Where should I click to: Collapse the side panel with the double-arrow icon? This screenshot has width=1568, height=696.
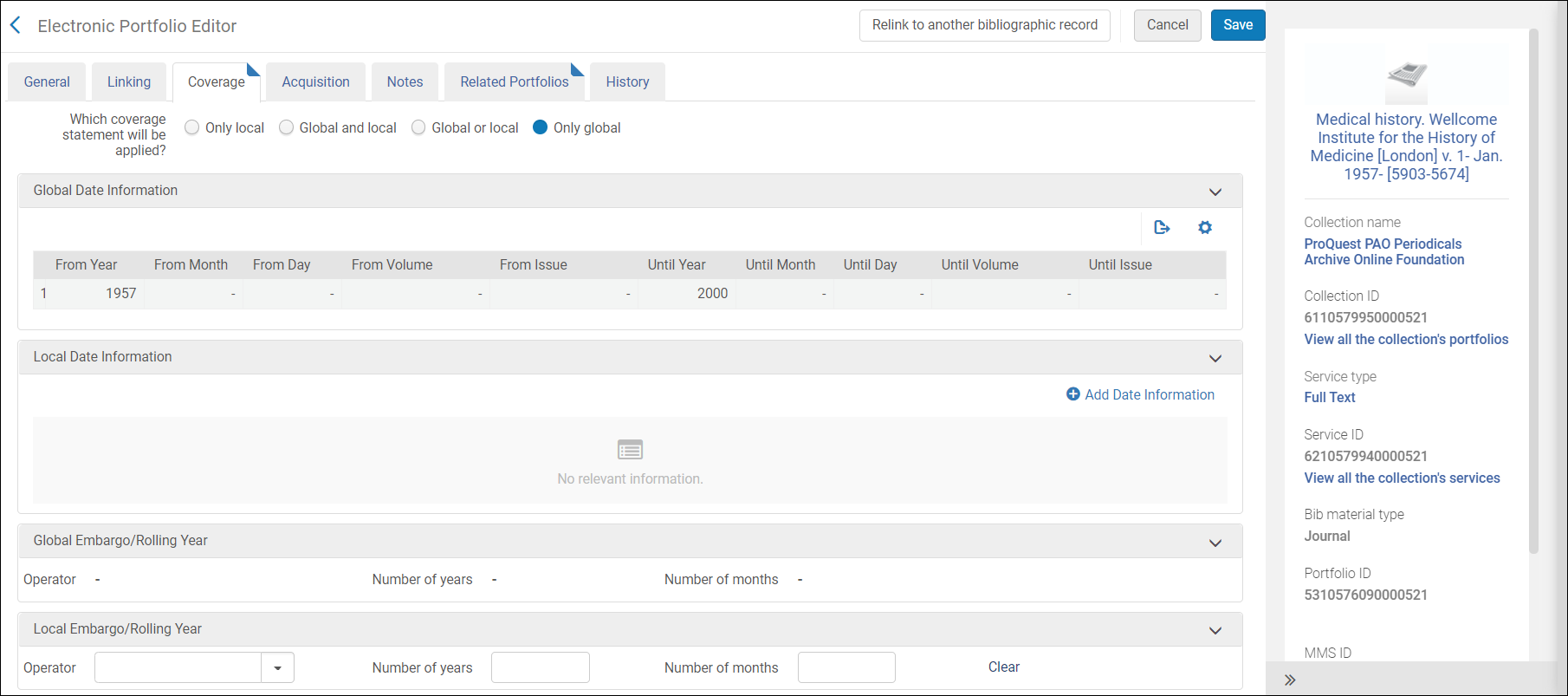pos(1290,680)
